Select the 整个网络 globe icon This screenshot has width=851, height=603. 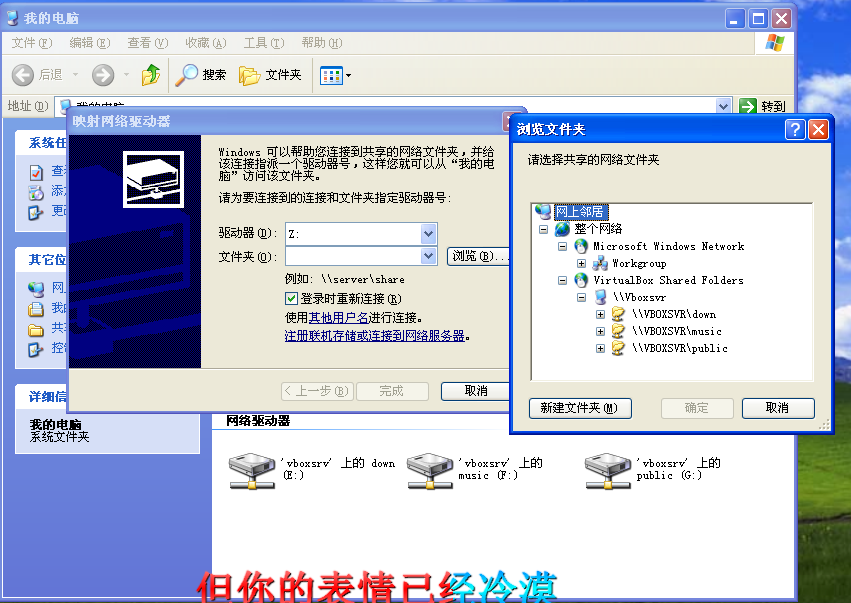562,229
